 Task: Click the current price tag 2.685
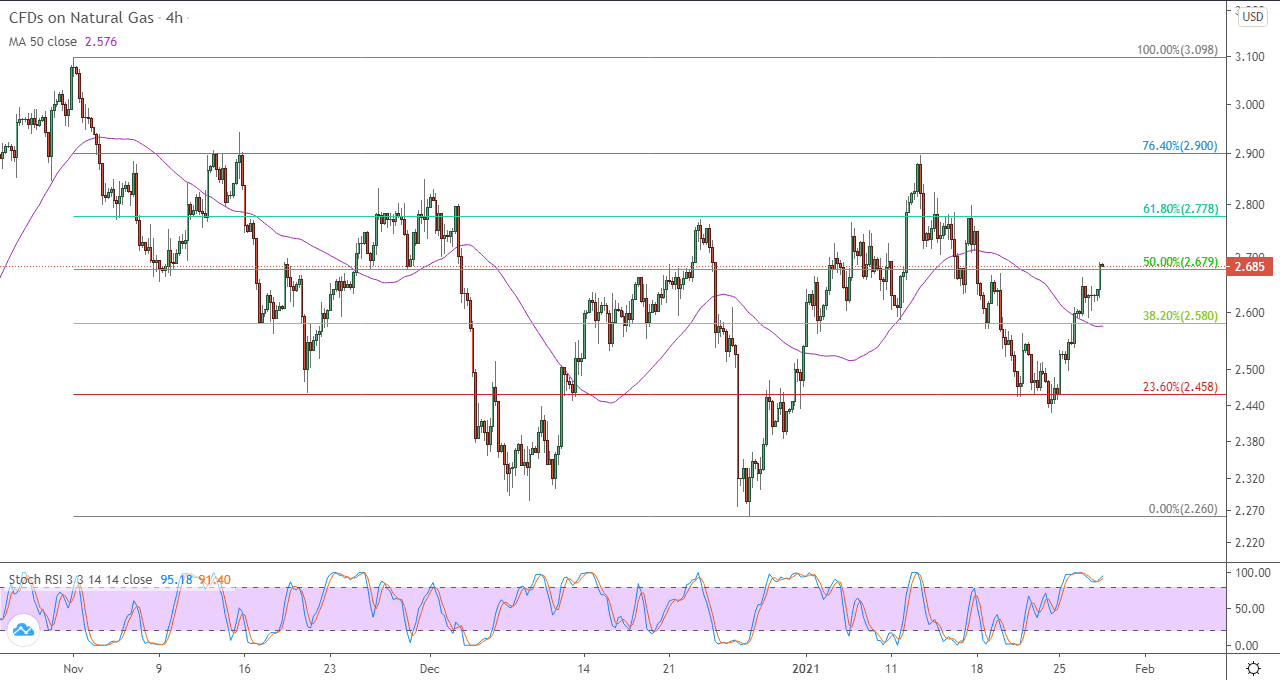click(x=1250, y=267)
